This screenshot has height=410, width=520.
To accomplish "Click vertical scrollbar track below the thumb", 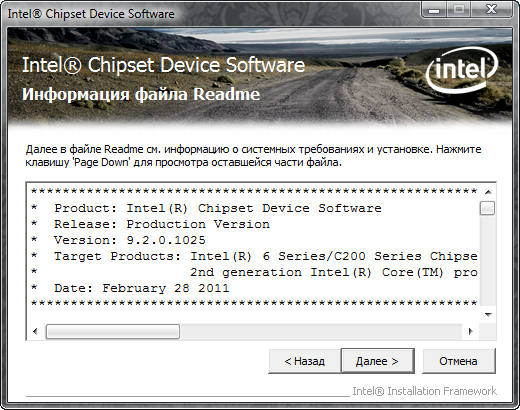I will click(x=488, y=261).
